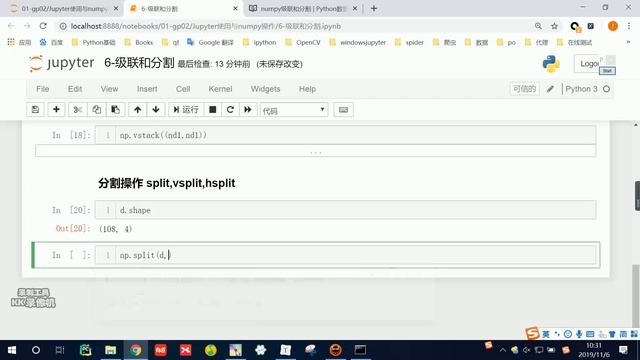Switch to the first browser tab 01-gp02/Jupyter
Screen dimensions: 640x360
coord(64,9)
